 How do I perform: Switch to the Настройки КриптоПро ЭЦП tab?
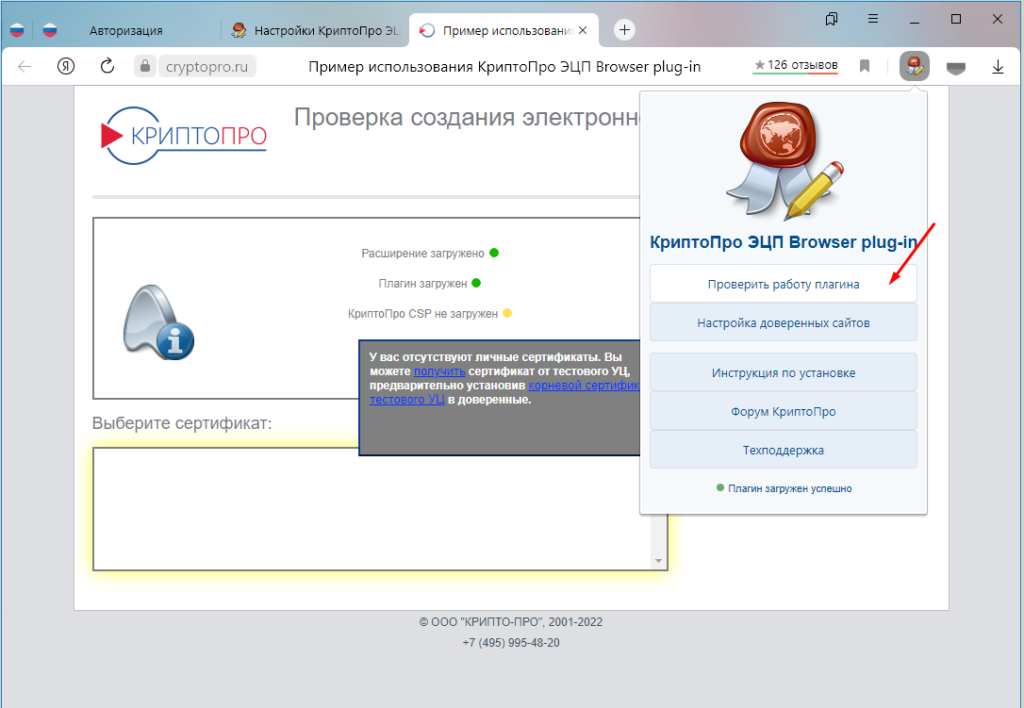315,30
